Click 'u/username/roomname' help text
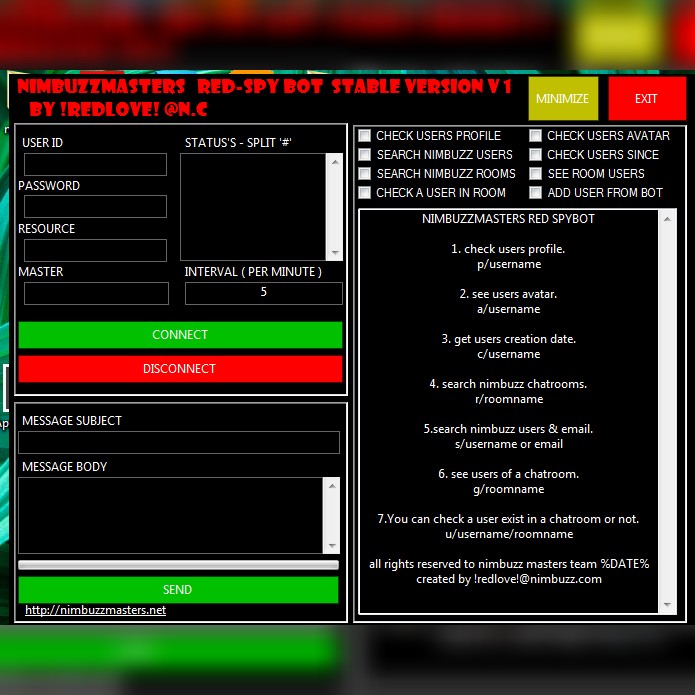The height and width of the screenshot is (695, 695). point(509,535)
